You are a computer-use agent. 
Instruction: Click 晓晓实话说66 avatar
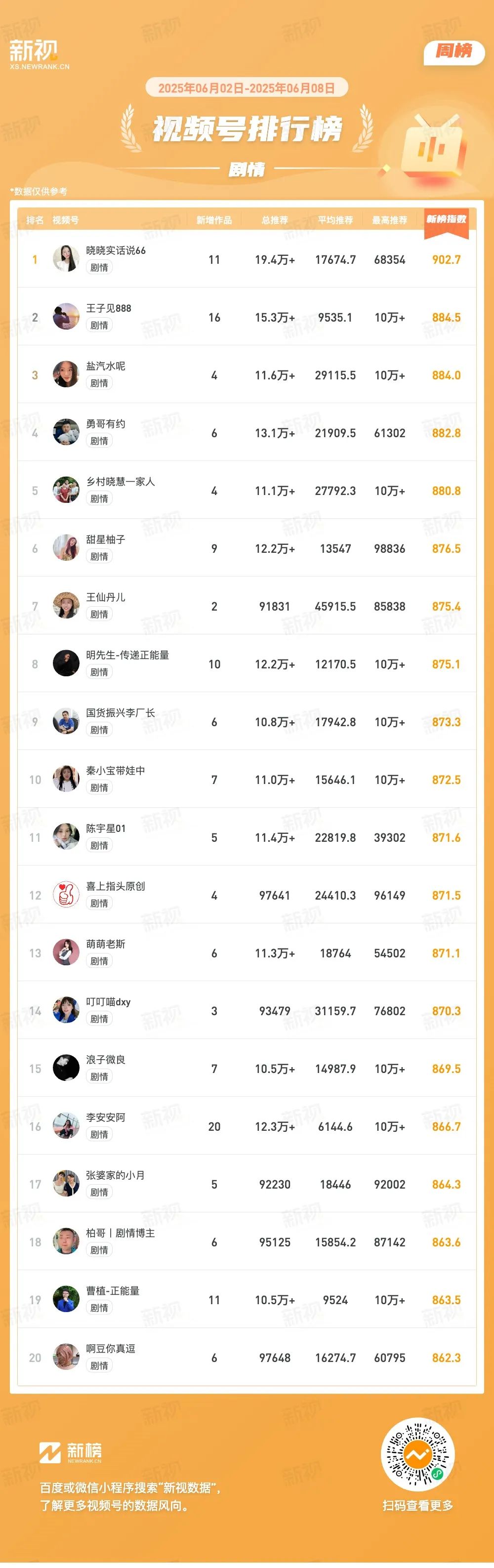point(66,259)
